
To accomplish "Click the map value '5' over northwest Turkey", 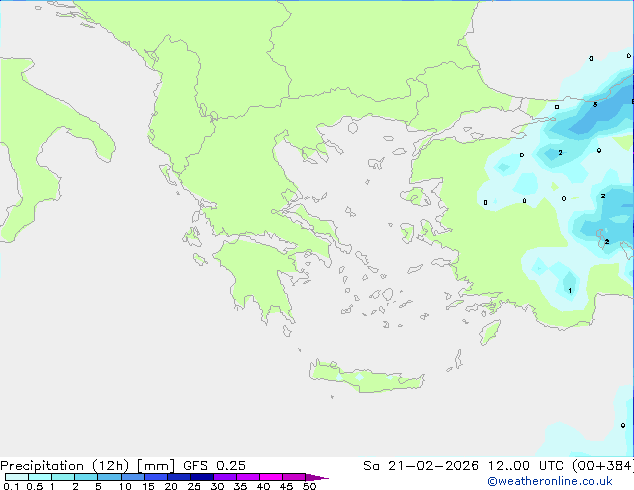I will coord(595,105).
